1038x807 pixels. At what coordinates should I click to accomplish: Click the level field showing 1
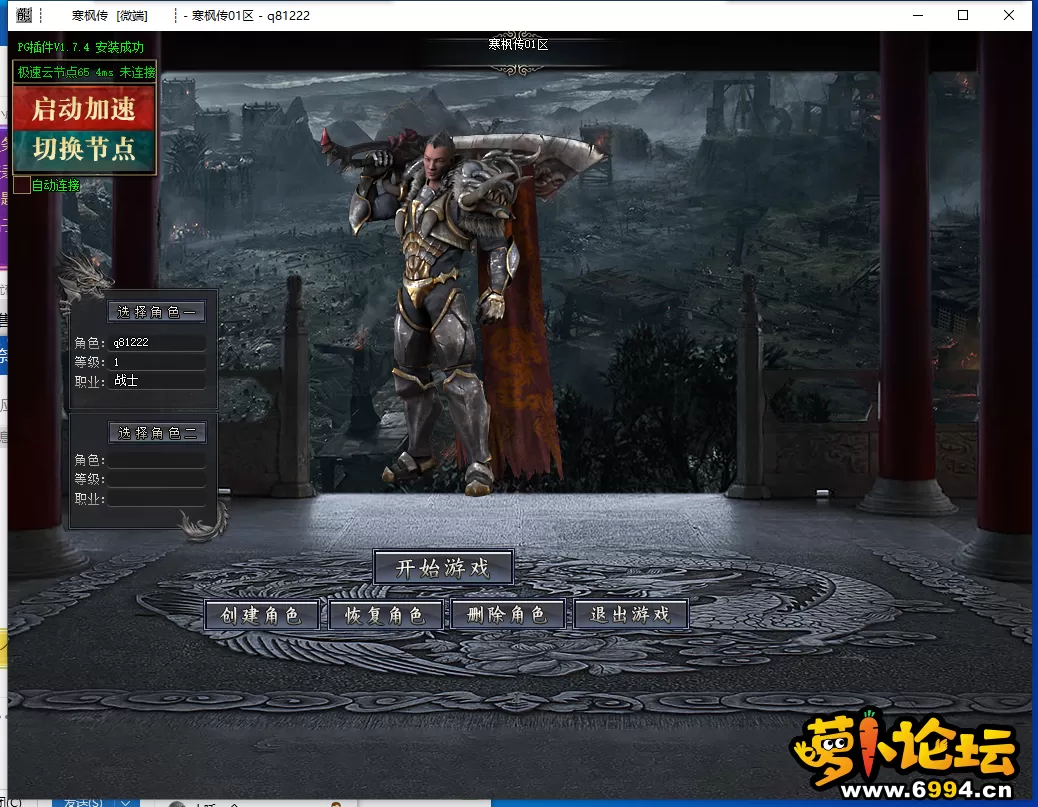click(x=158, y=362)
